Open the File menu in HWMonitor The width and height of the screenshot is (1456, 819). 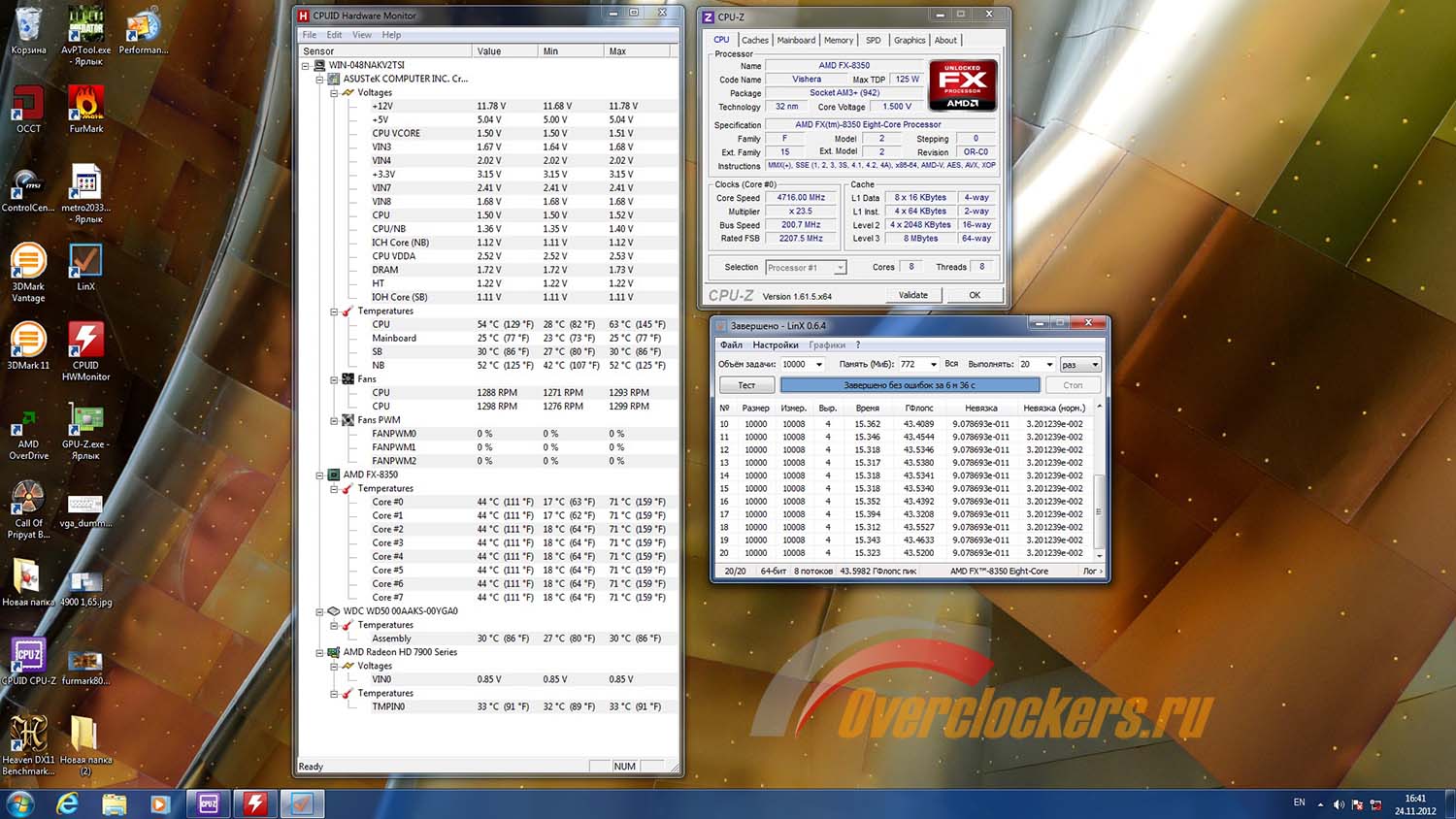click(310, 35)
